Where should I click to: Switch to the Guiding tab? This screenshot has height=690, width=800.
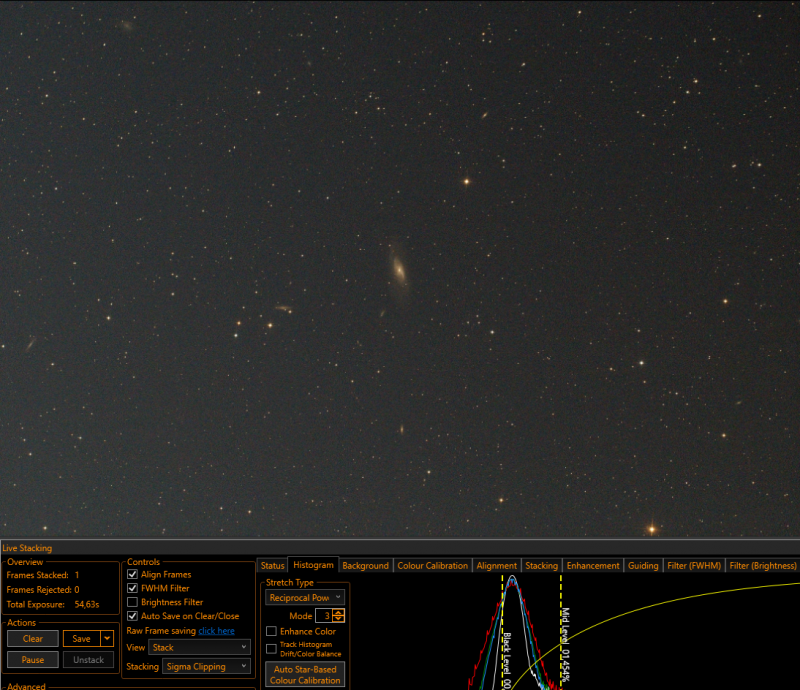point(643,565)
